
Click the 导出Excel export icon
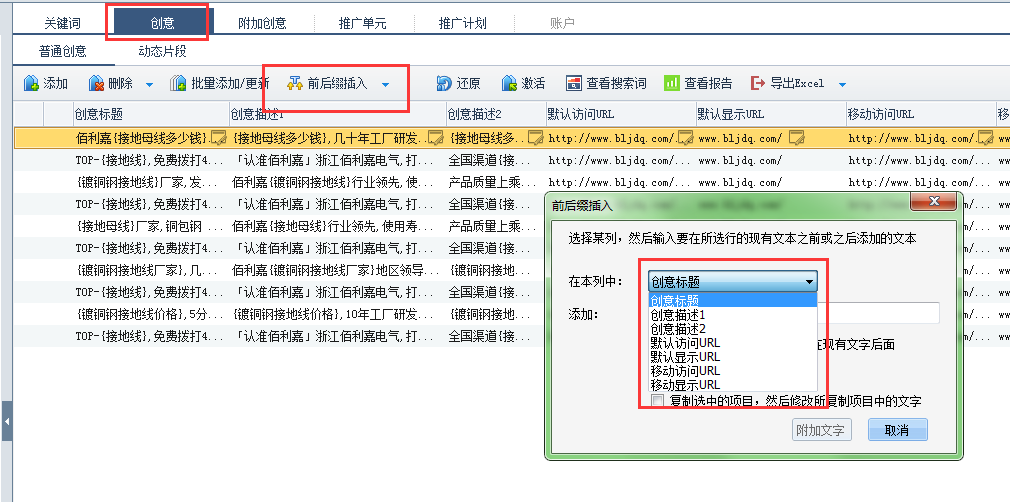pyautogui.click(x=758, y=84)
